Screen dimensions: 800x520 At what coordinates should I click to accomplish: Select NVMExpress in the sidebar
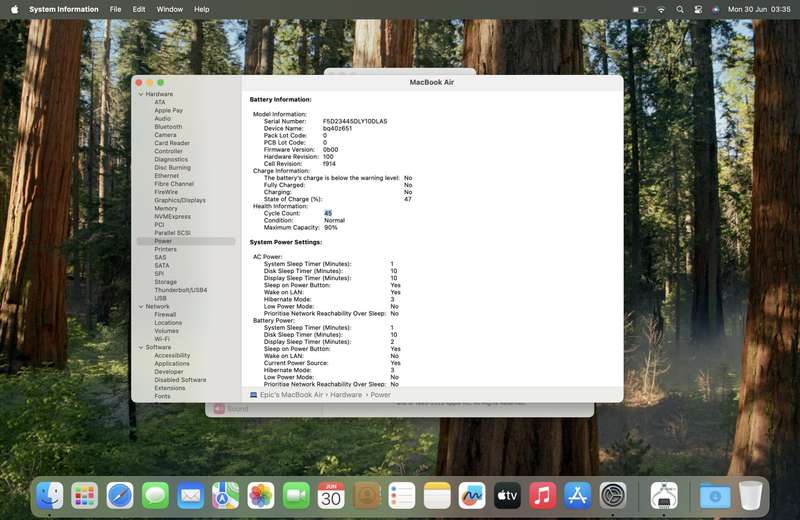(172, 216)
